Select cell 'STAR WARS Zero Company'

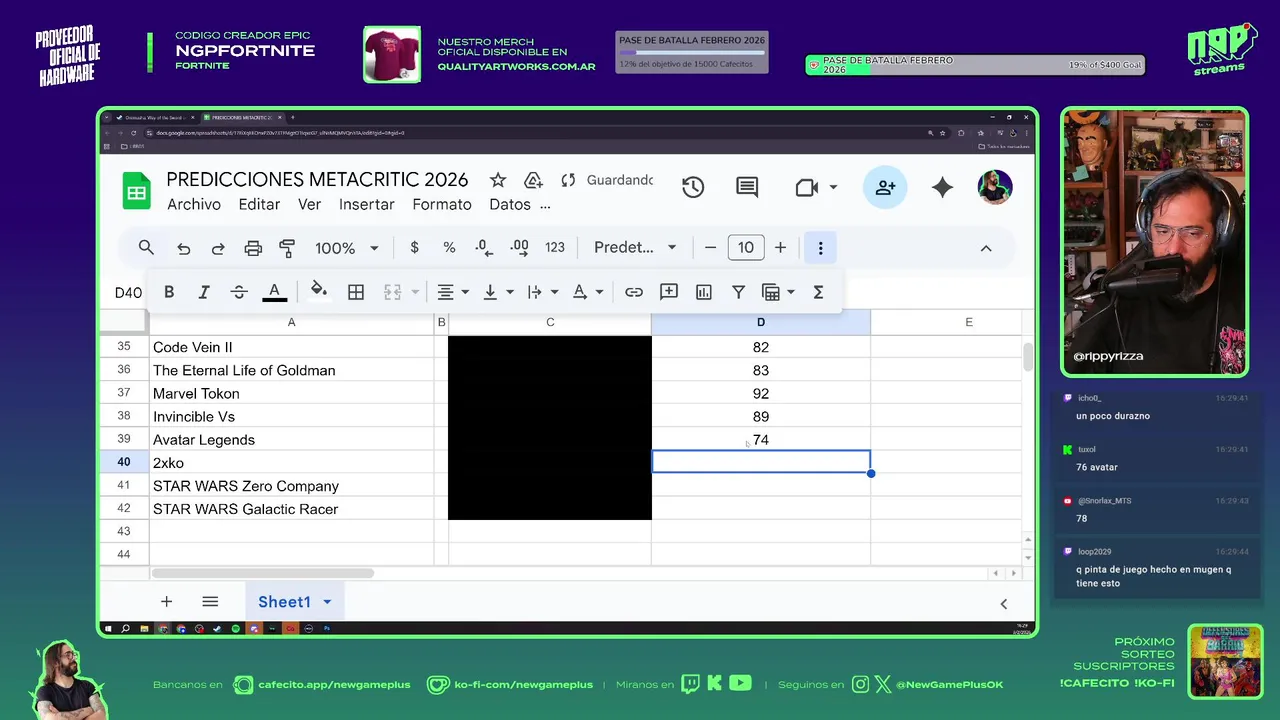(292, 486)
